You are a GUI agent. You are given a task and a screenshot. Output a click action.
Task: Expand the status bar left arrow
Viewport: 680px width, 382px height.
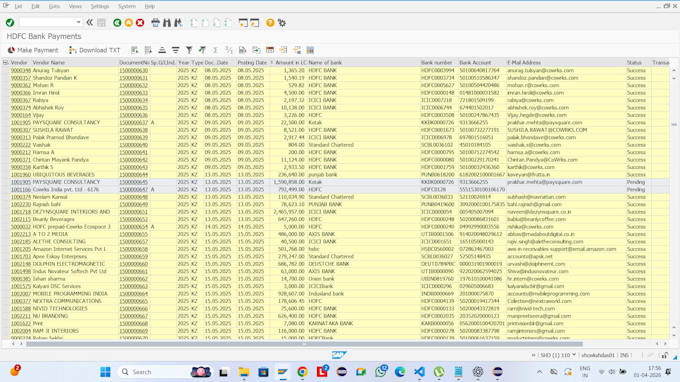(x=533, y=355)
